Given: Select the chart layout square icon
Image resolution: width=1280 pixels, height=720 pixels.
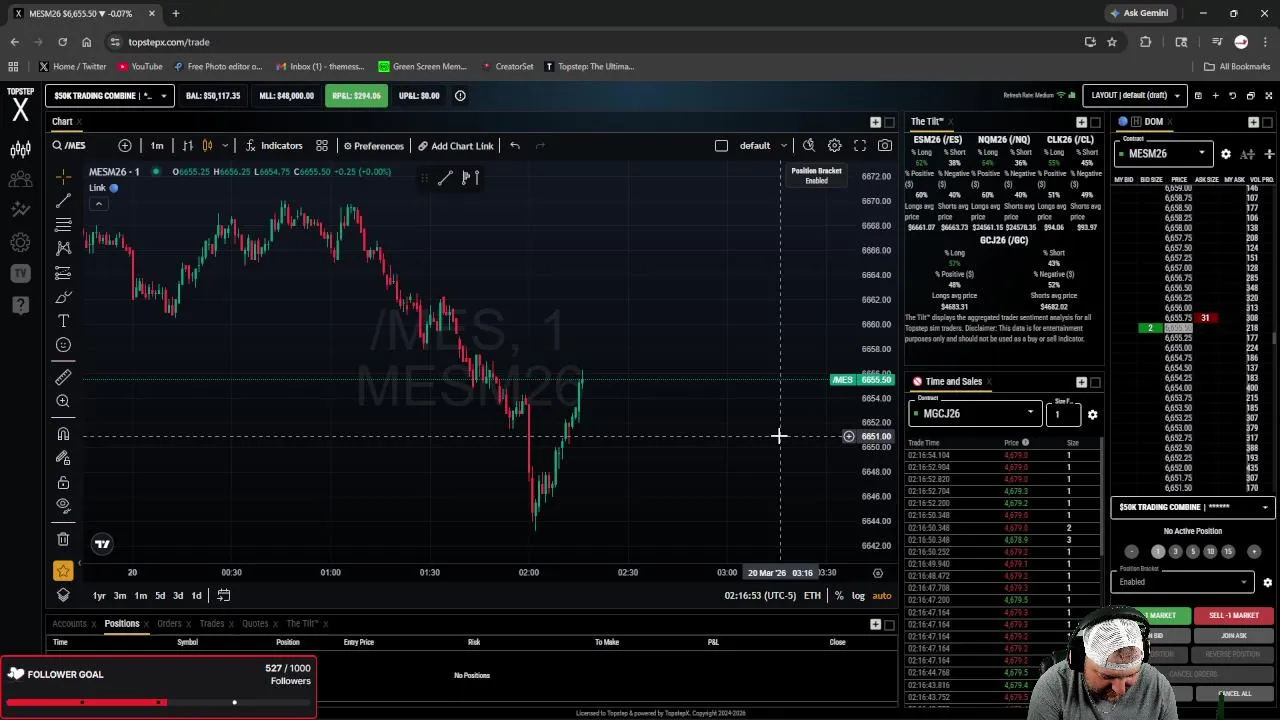Looking at the screenshot, I should (721, 146).
